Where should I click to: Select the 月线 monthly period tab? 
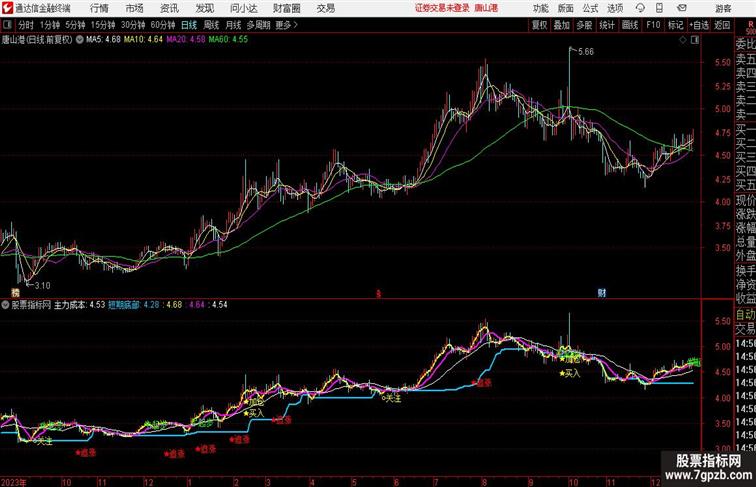pos(233,25)
